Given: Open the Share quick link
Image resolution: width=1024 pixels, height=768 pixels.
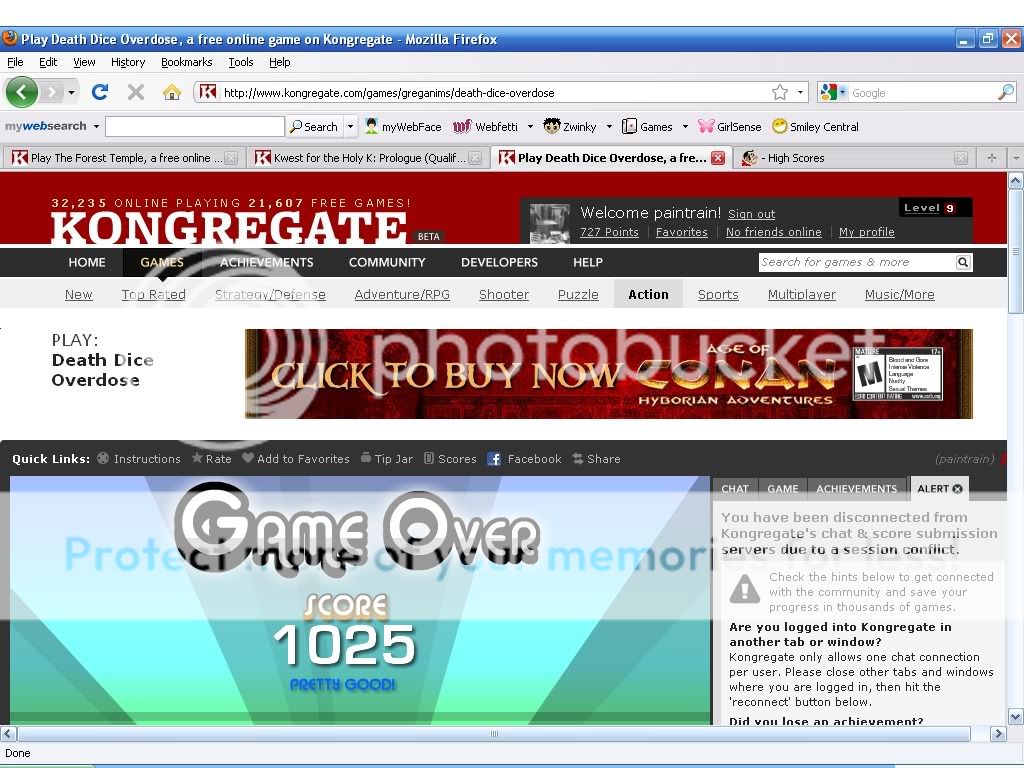Looking at the screenshot, I should point(596,458).
